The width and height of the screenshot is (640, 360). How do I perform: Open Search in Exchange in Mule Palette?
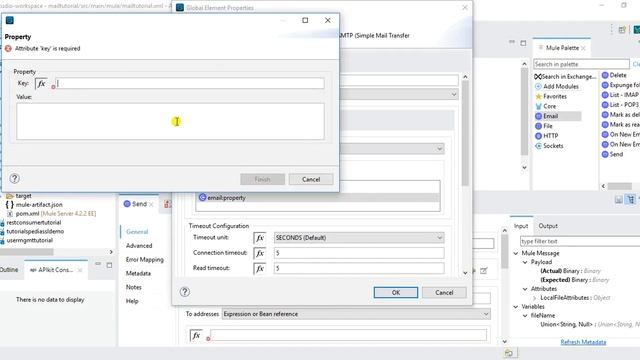(565, 76)
